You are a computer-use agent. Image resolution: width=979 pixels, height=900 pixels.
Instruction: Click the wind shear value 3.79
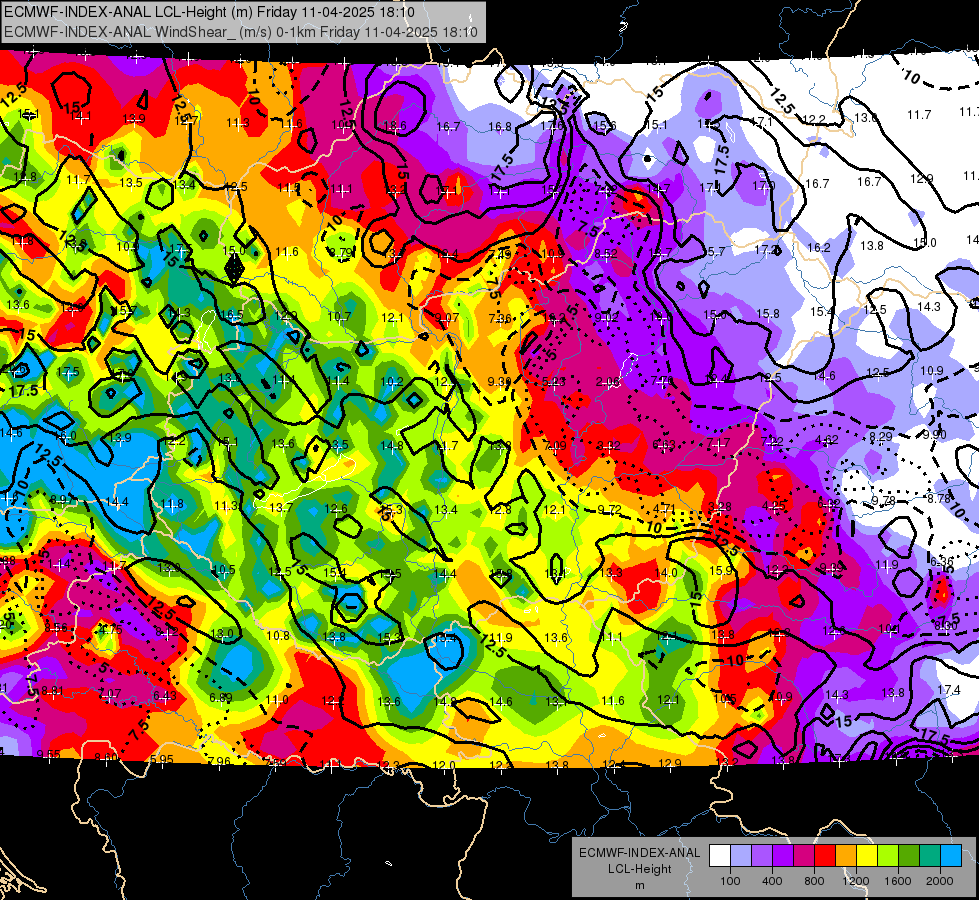point(341,252)
